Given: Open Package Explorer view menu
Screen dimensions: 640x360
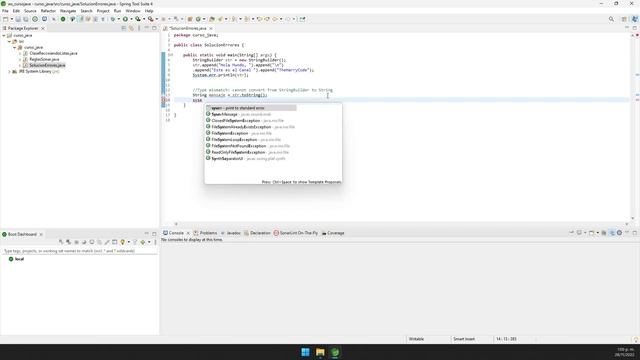Looking at the screenshot, I should pyautogui.click(x=139, y=28).
